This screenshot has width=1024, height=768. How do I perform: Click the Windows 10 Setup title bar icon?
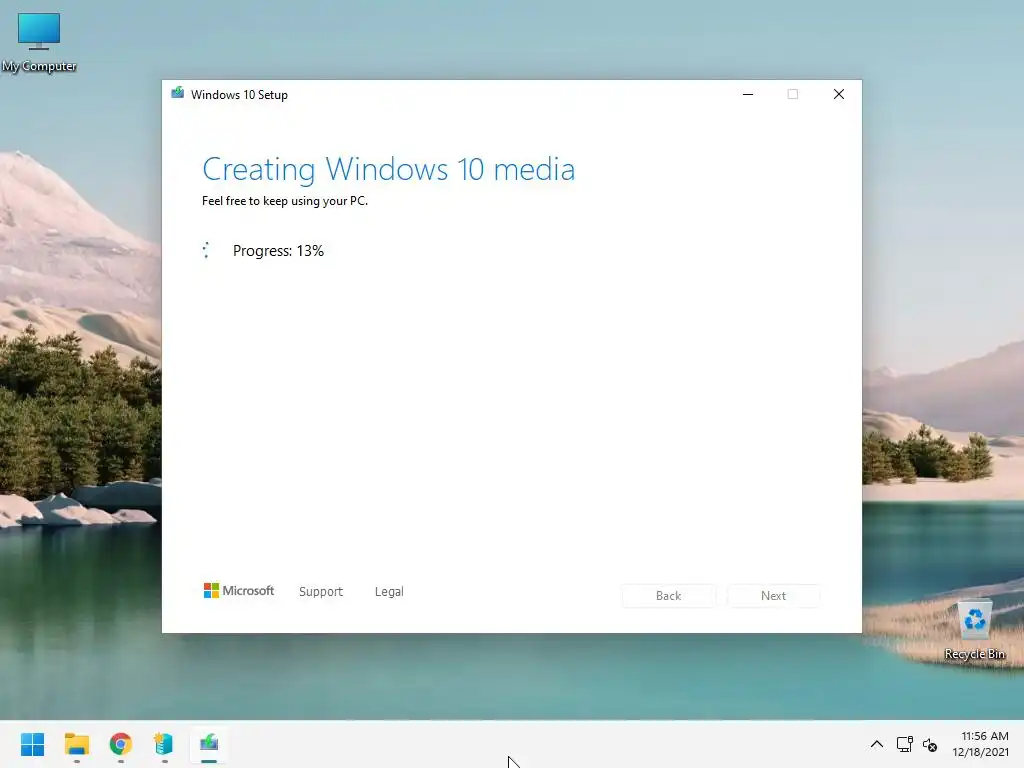[178, 93]
